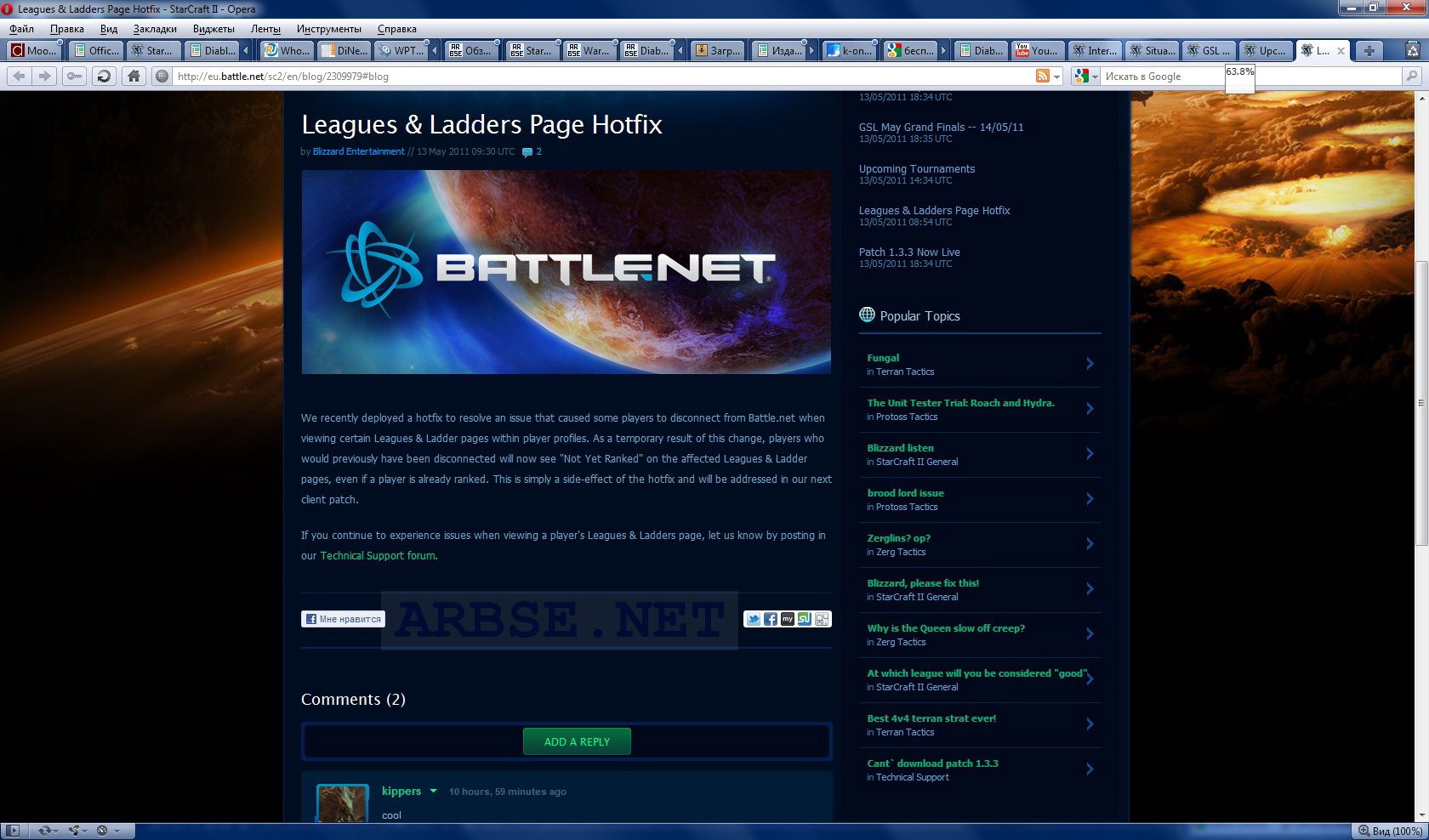Go back with the Back arrow button

(x=19, y=76)
